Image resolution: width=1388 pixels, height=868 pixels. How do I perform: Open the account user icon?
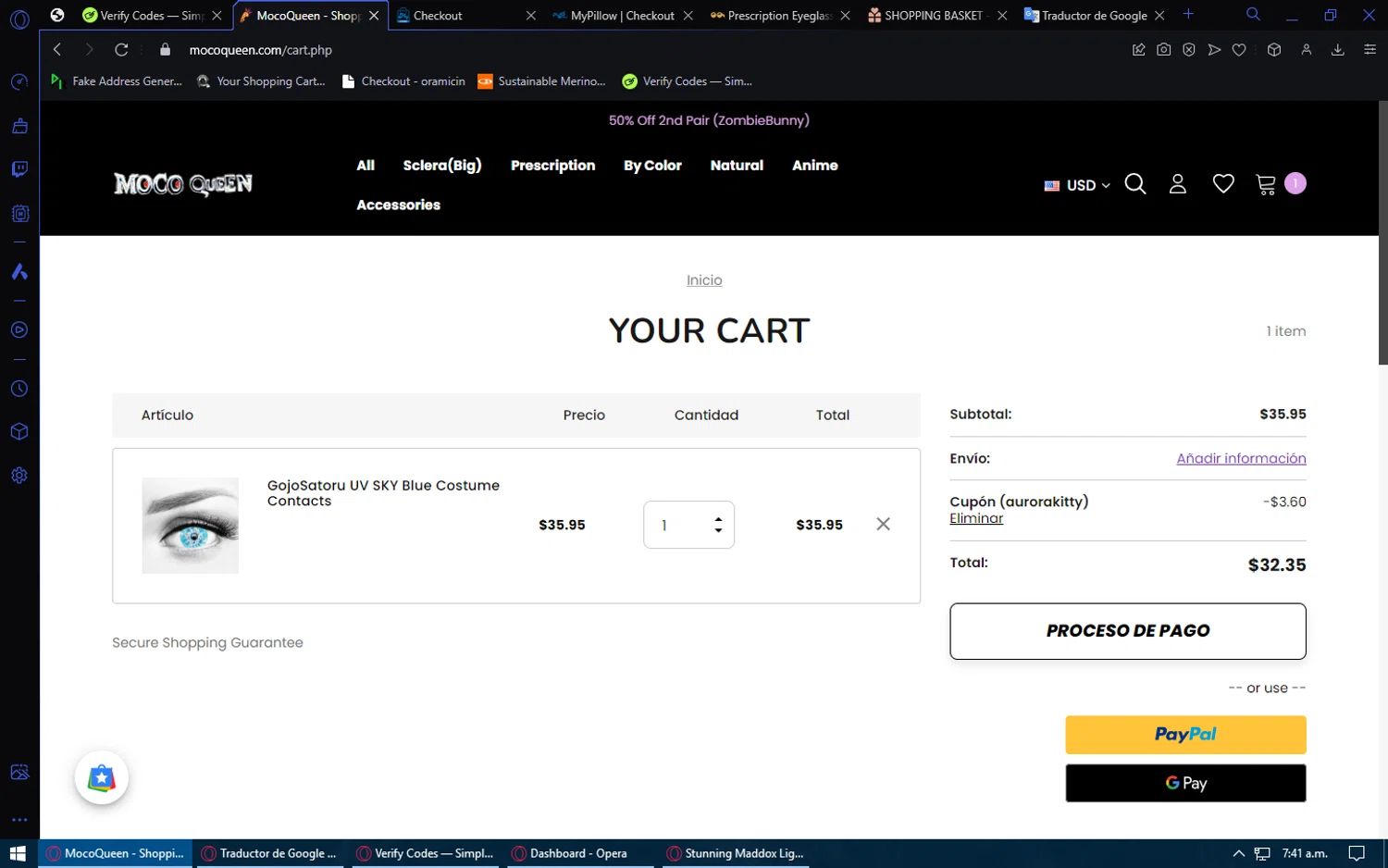[1178, 184]
